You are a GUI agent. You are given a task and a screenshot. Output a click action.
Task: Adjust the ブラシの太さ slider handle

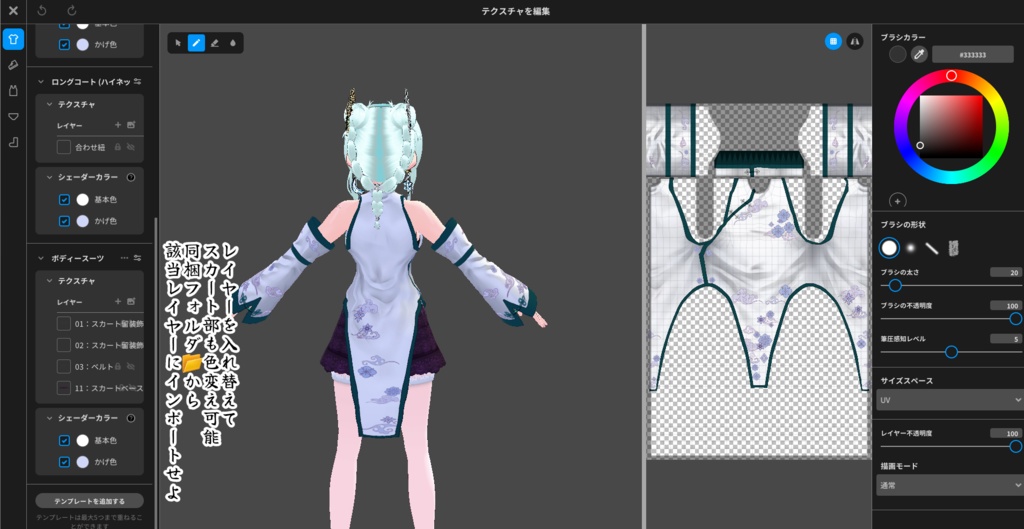pyautogui.click(x=895, y=285)
